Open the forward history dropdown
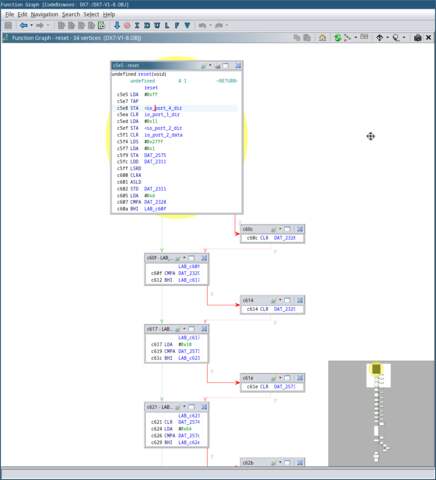The width and height of the screenshot is (436, 480). (x=48, y=25)
